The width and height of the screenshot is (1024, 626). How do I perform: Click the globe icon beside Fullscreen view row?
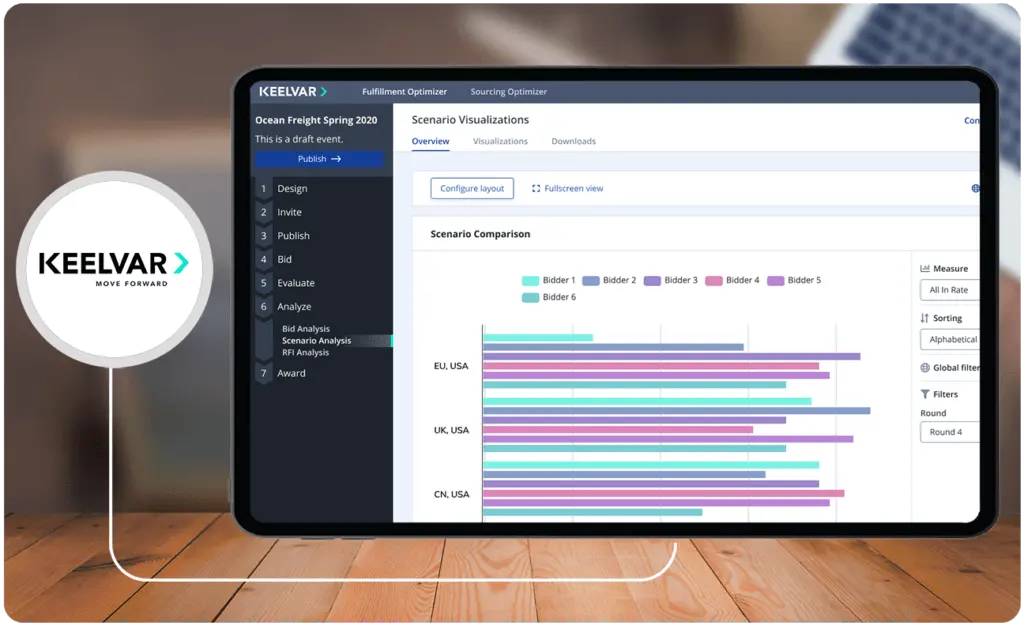point(975,188)
